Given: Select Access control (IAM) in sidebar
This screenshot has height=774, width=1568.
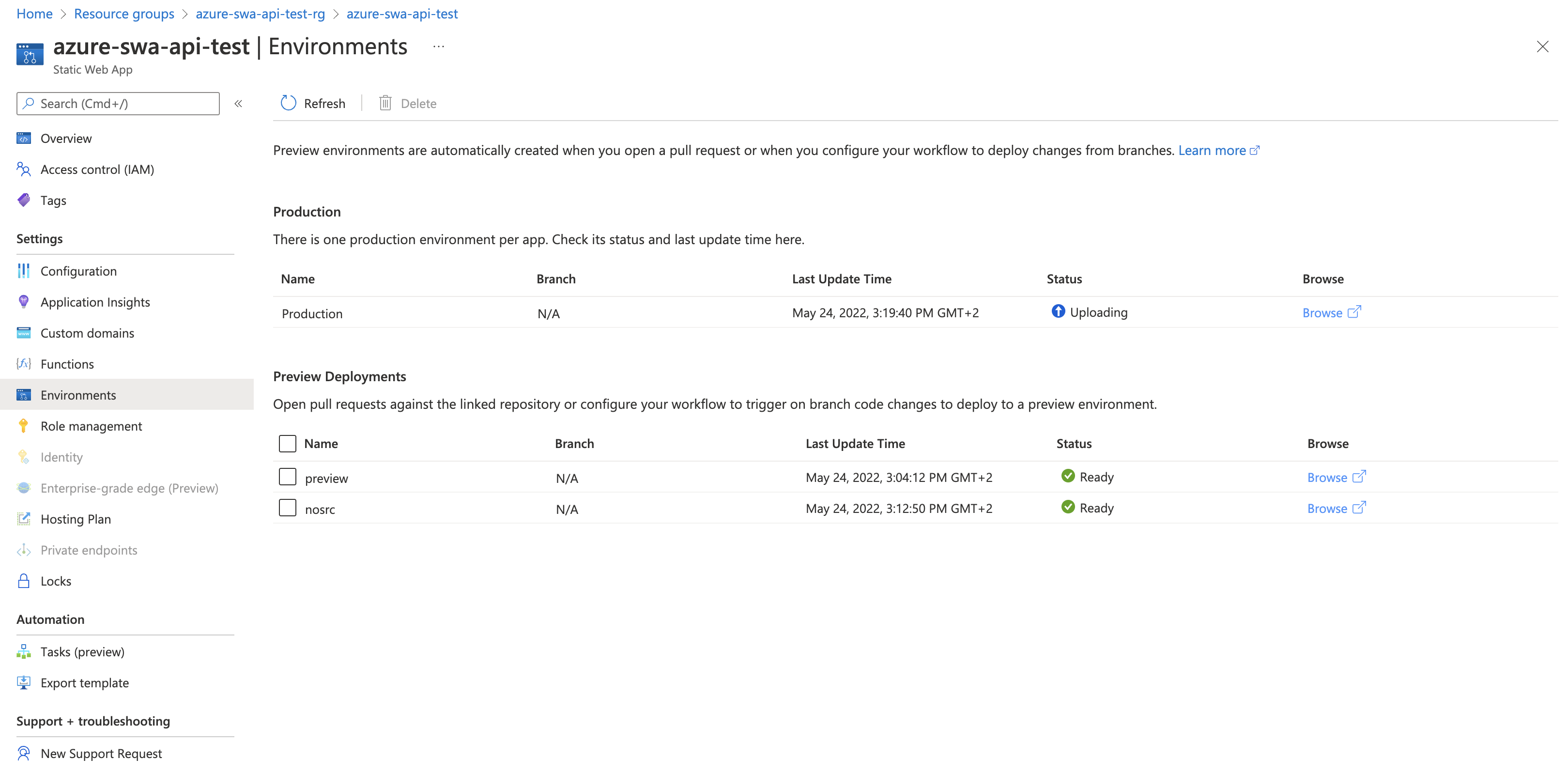Looking at the screenshot, I should pos(97,170).
